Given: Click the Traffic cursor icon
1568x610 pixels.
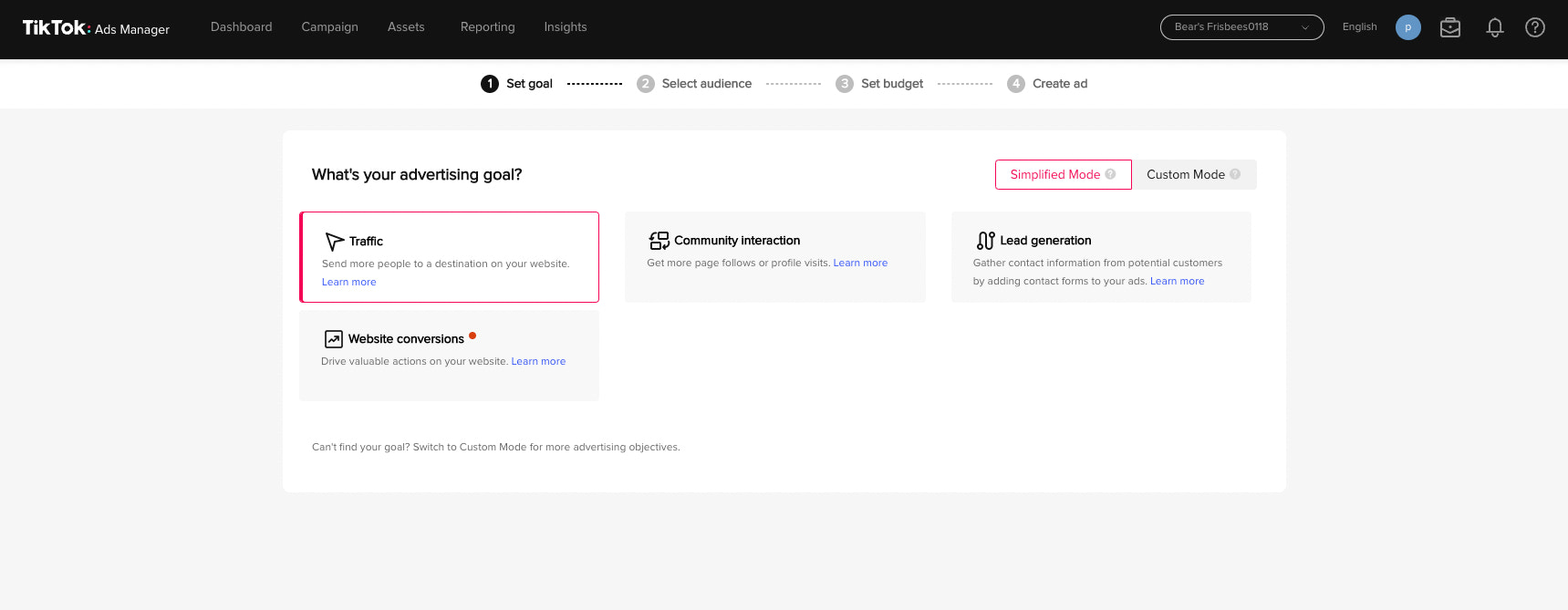Looking at the screenshot, I should pyautogui.click(x=334, y=242).
